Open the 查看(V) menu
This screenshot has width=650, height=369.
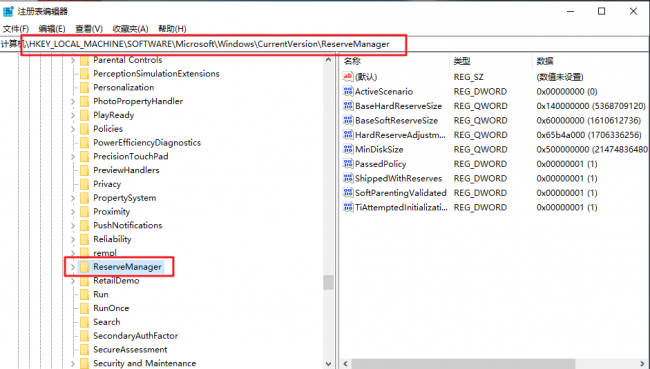click(x=89, y=29)
